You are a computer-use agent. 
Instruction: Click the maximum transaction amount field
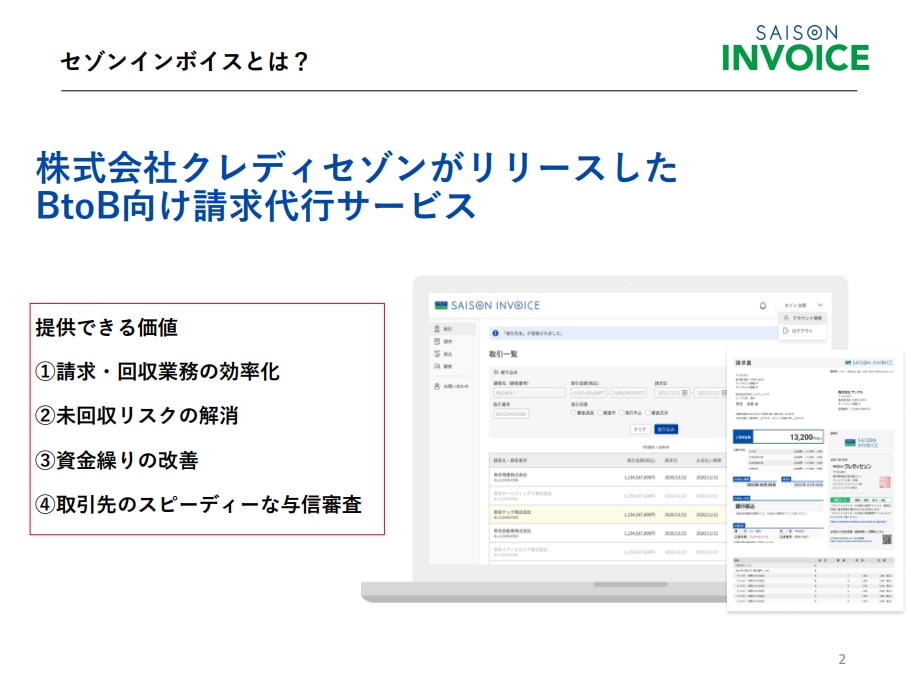pyautogui.click(x=628, y=393)
